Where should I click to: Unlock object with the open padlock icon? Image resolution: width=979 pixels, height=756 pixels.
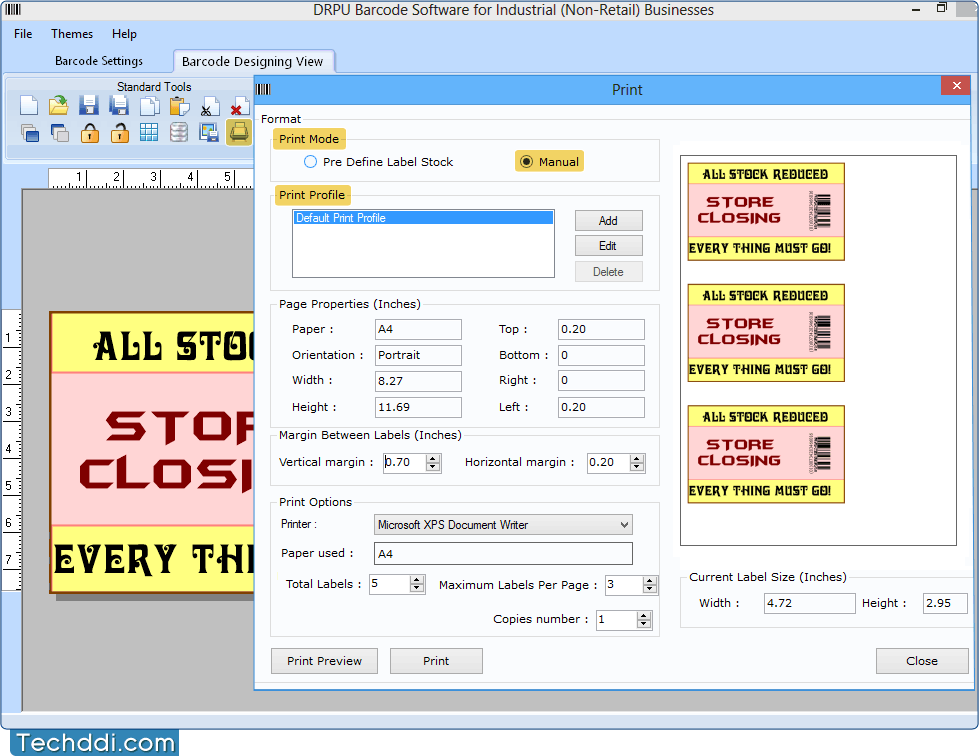pyautogui.click(x=119, y=132)
